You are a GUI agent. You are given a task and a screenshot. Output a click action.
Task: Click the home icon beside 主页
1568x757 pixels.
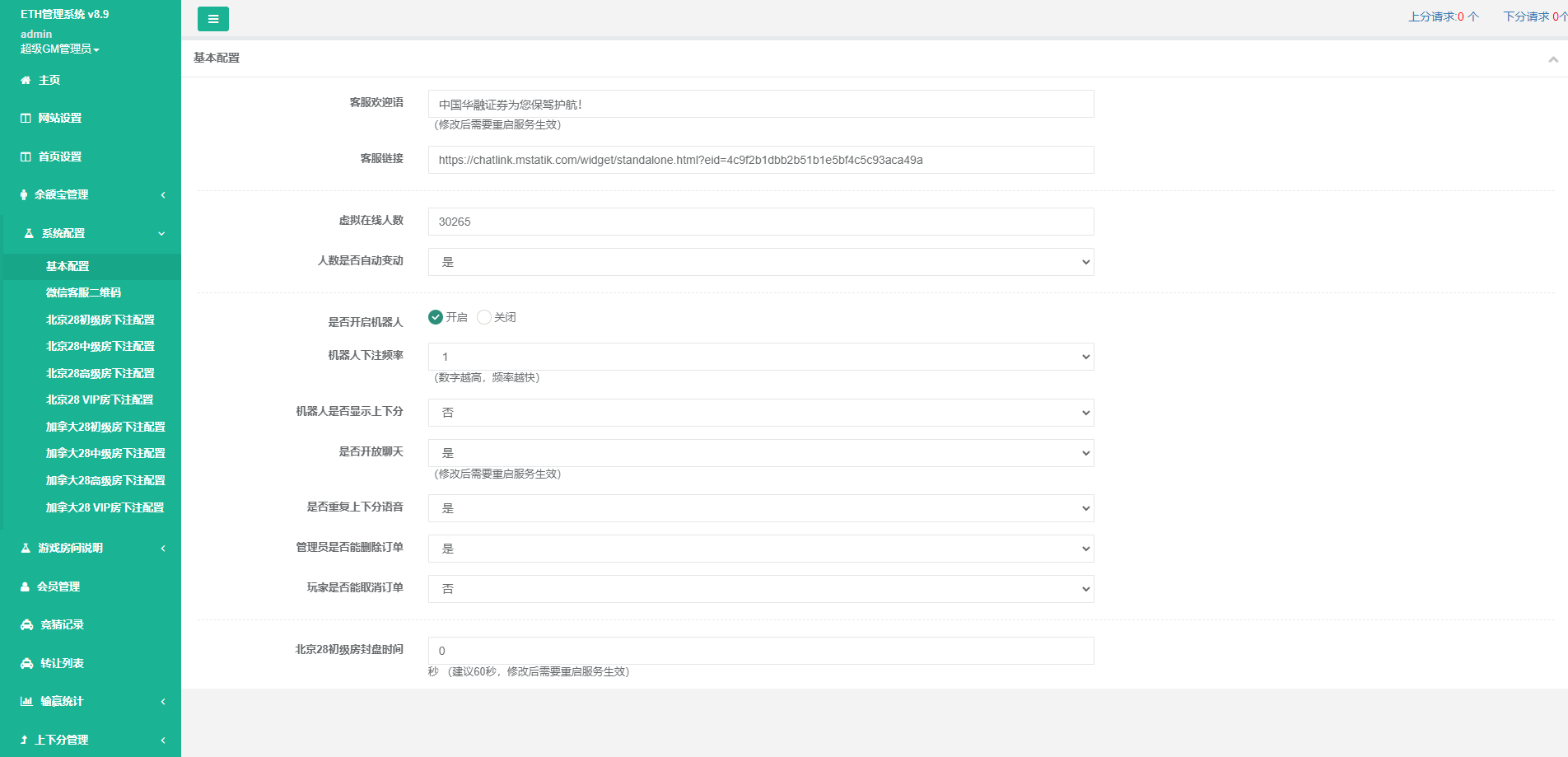[26, 81]
